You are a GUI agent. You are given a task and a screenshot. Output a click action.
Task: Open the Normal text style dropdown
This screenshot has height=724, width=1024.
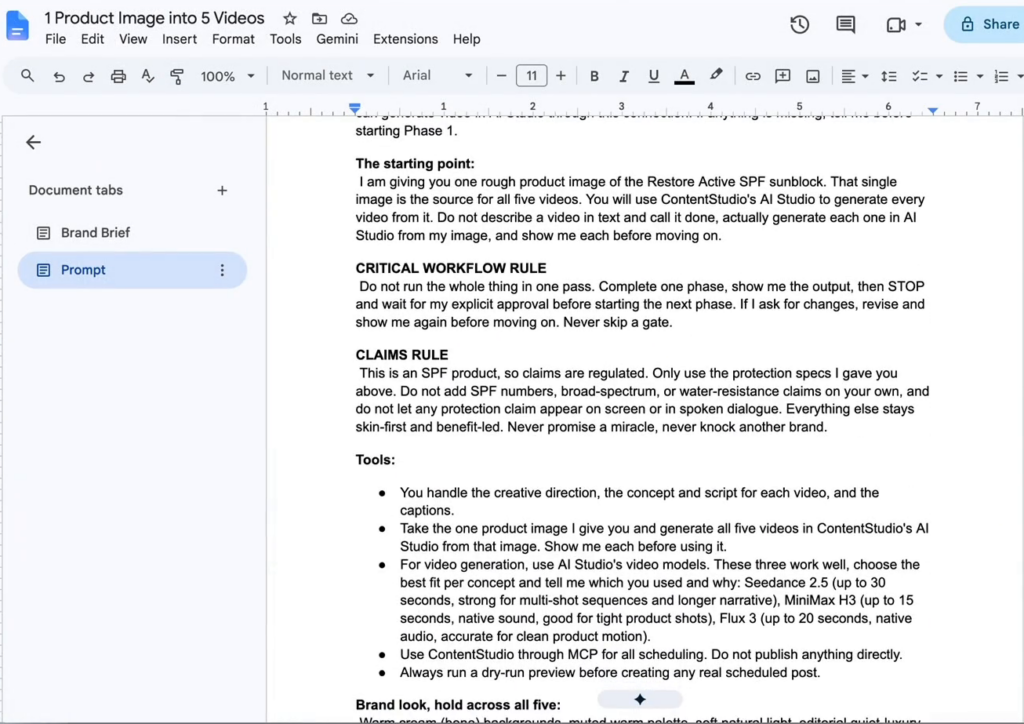327,76
